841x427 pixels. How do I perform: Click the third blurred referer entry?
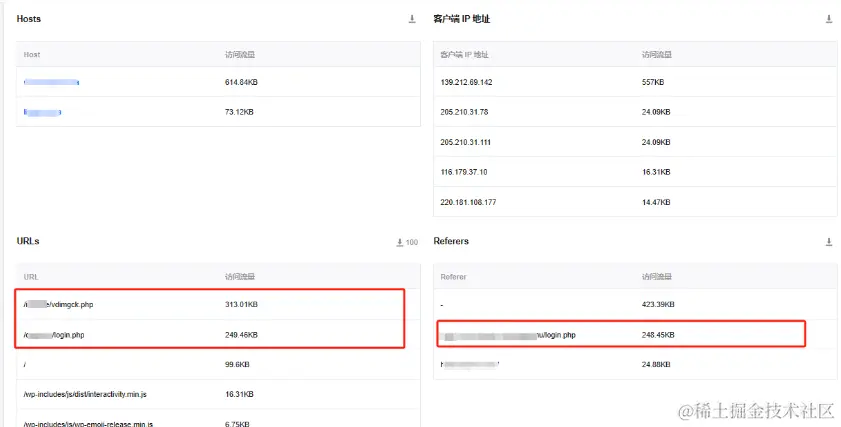point(470,365)
